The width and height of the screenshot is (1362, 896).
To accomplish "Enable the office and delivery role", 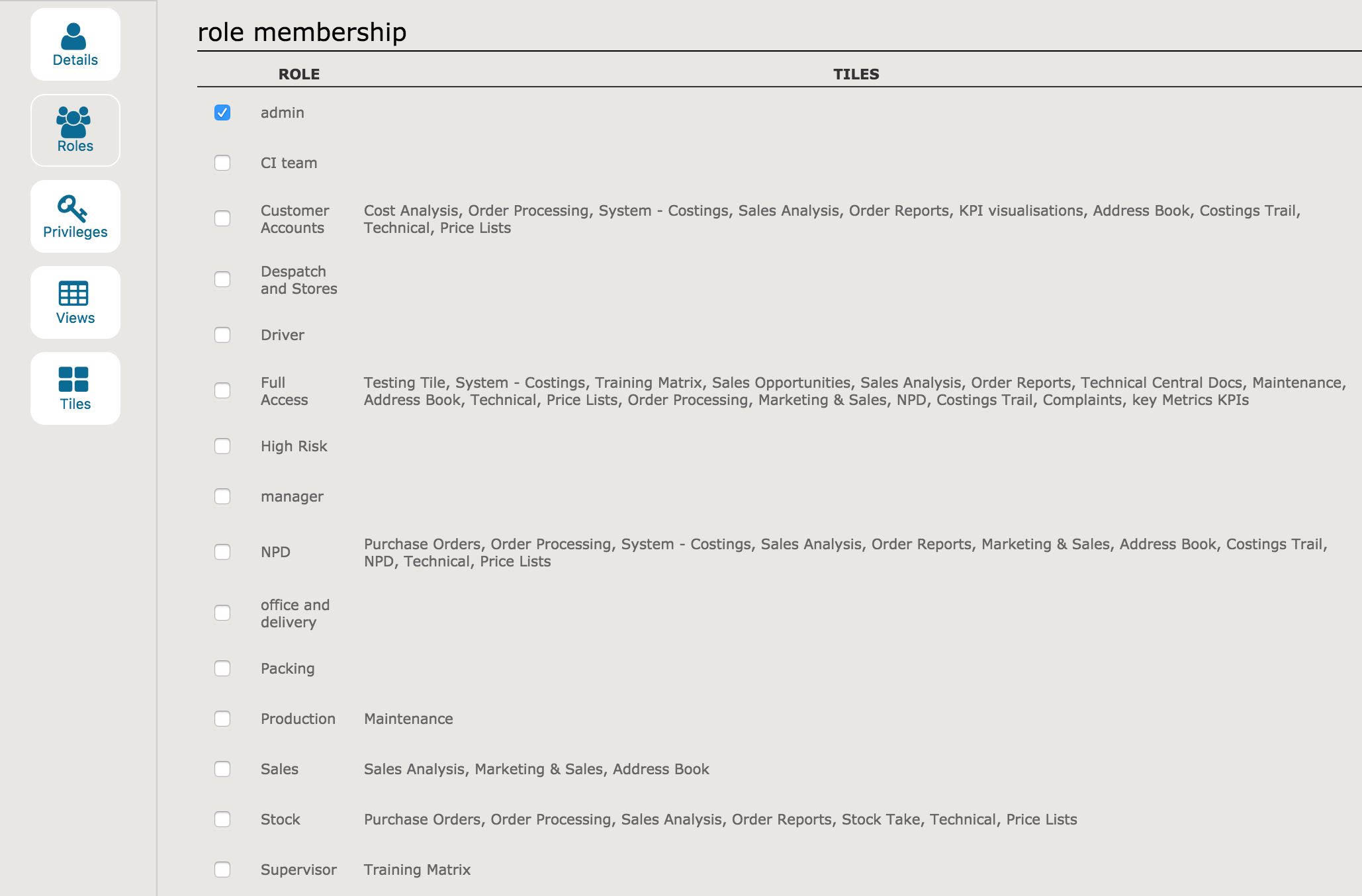I will click(x=222, y=613).
